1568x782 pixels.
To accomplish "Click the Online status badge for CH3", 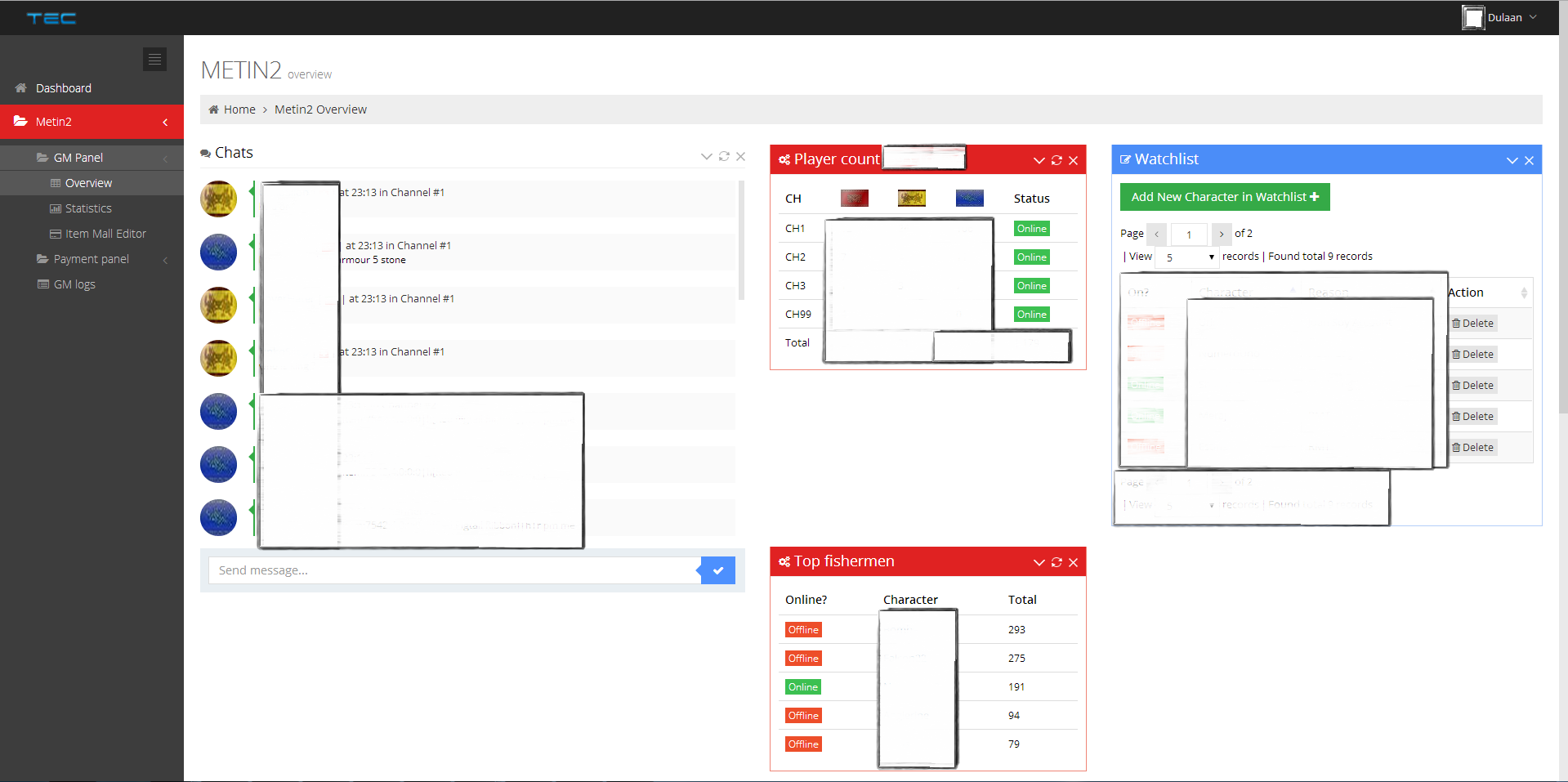I will 1032,286.
